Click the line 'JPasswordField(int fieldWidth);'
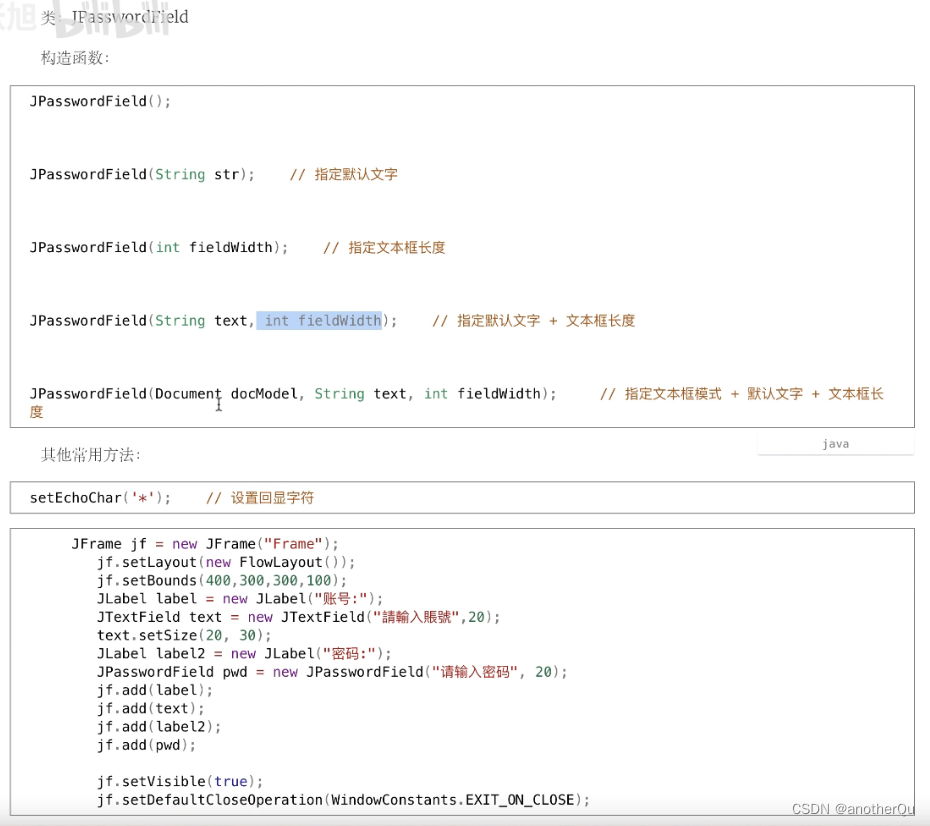The height and width of the screenshot is (826, 930). pos(159,247)
